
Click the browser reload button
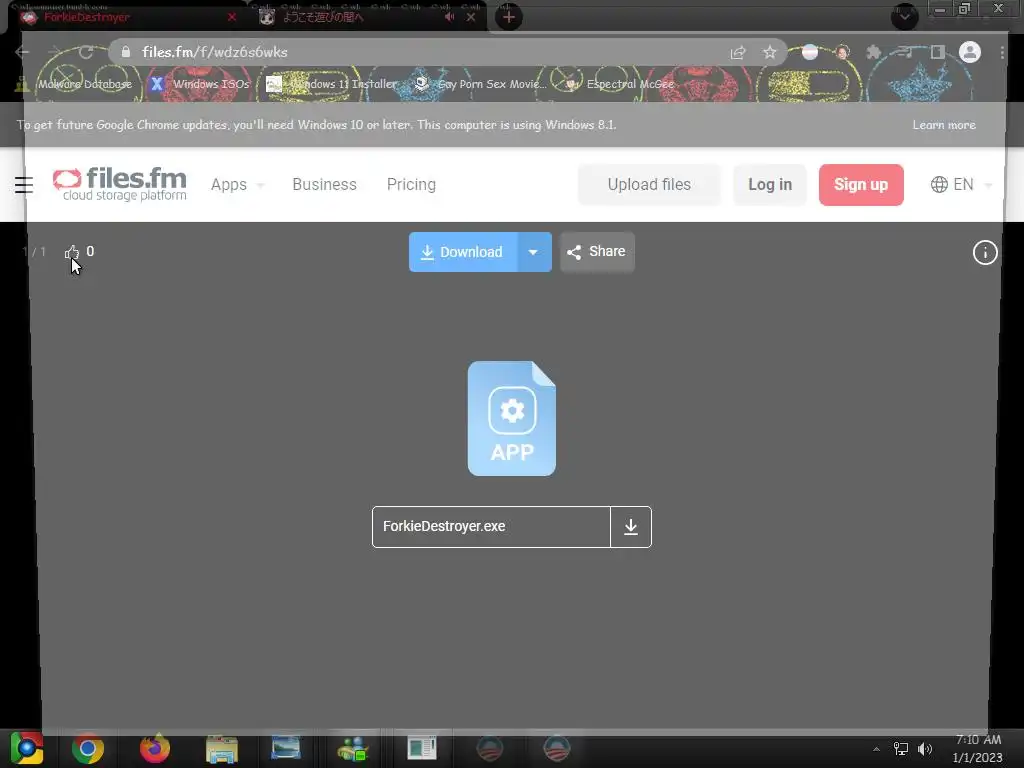86,52
